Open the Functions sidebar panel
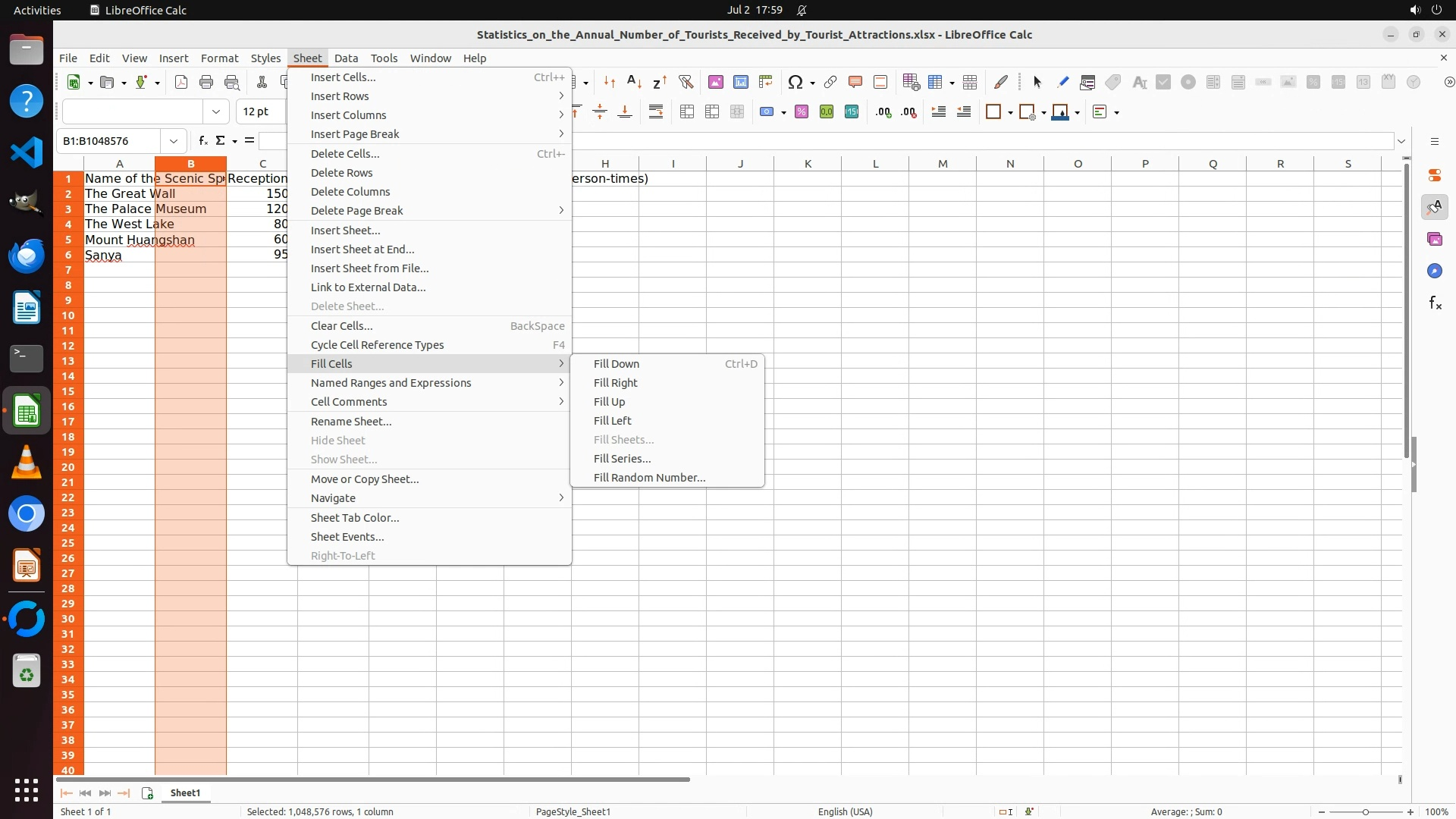Screen dimensions: 1456x819 1435,303
